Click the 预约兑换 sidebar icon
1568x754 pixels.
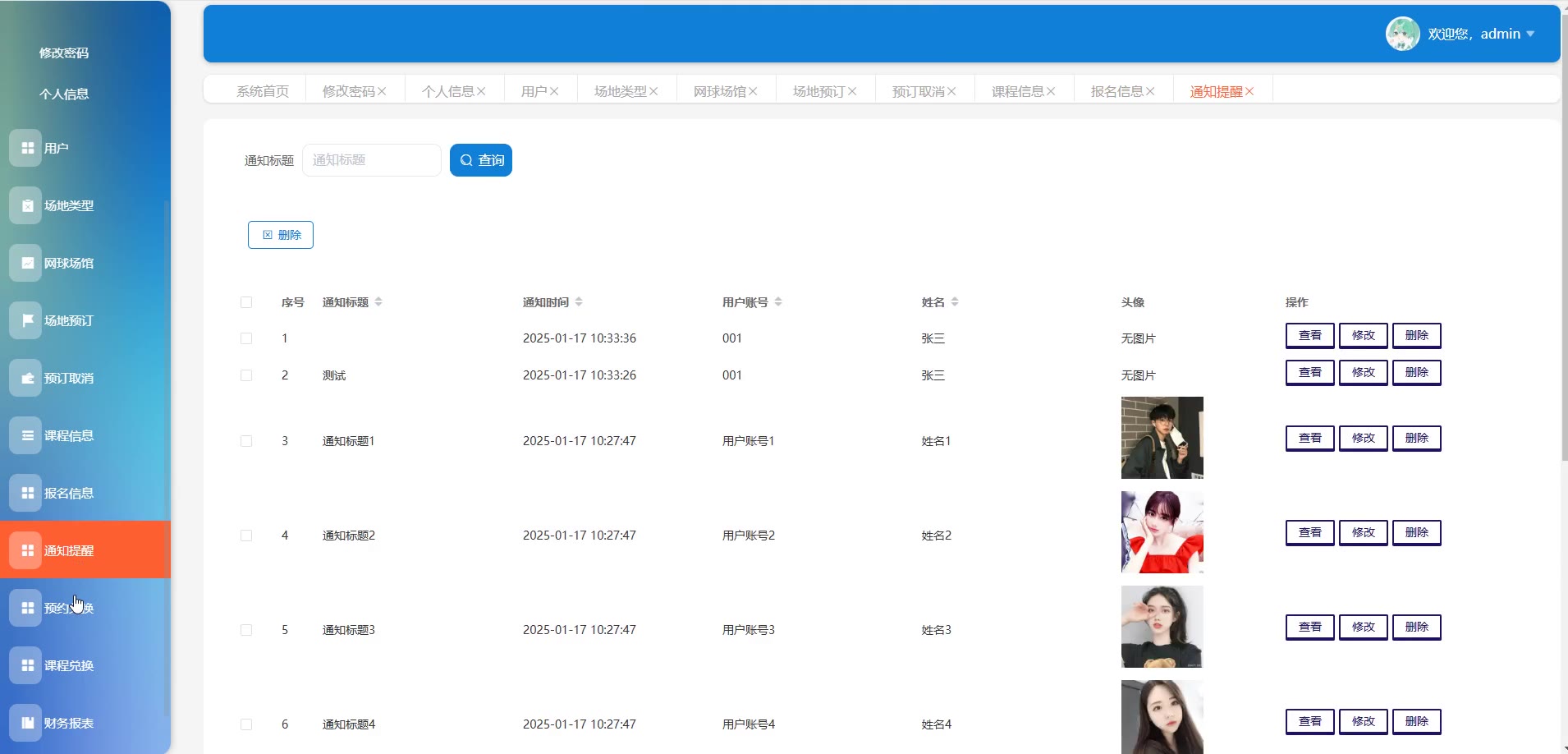click(25, 608)
